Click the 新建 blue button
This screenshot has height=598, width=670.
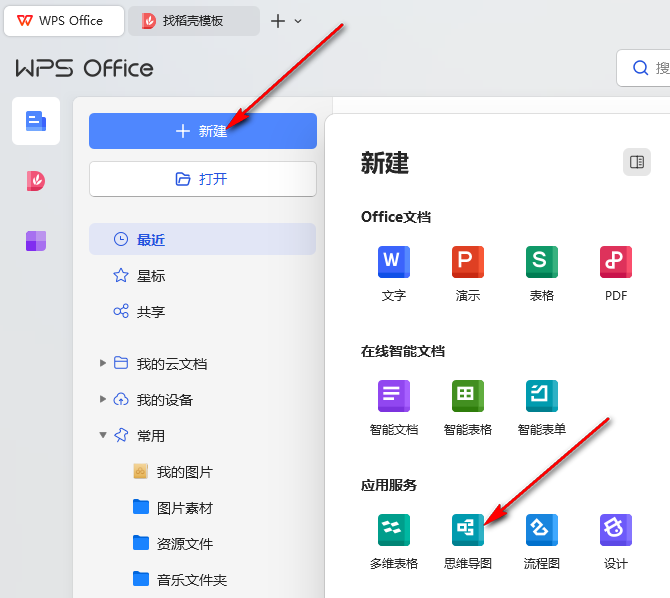point(203,131)
